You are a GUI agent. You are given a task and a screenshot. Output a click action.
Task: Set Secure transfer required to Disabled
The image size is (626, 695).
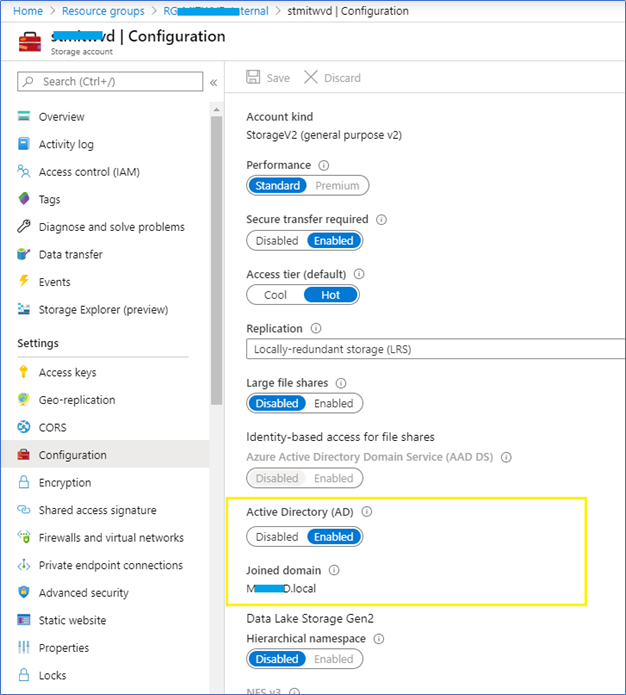pos(277,241)
